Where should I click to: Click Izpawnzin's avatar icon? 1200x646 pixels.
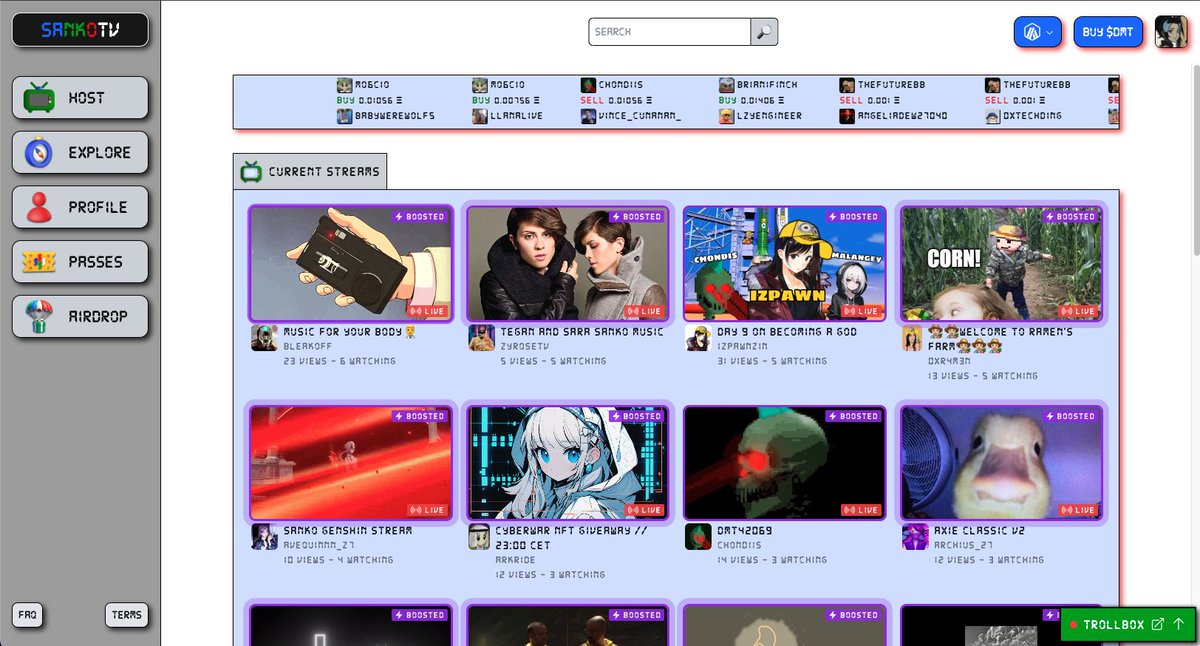click(x=698, y=338)
